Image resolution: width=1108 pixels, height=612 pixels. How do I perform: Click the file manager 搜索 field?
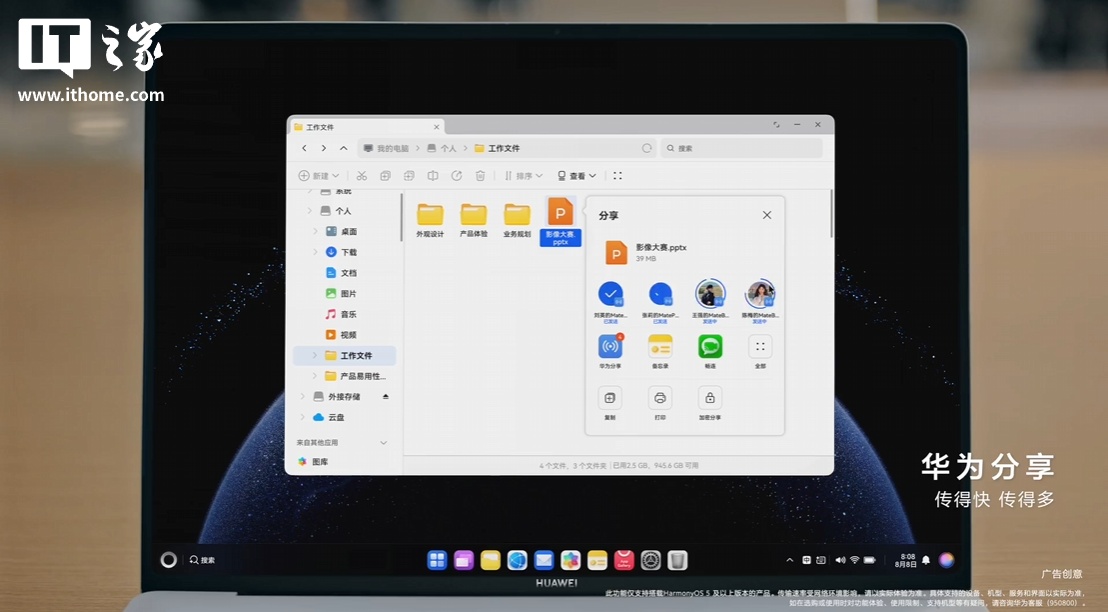pos(742,148)
